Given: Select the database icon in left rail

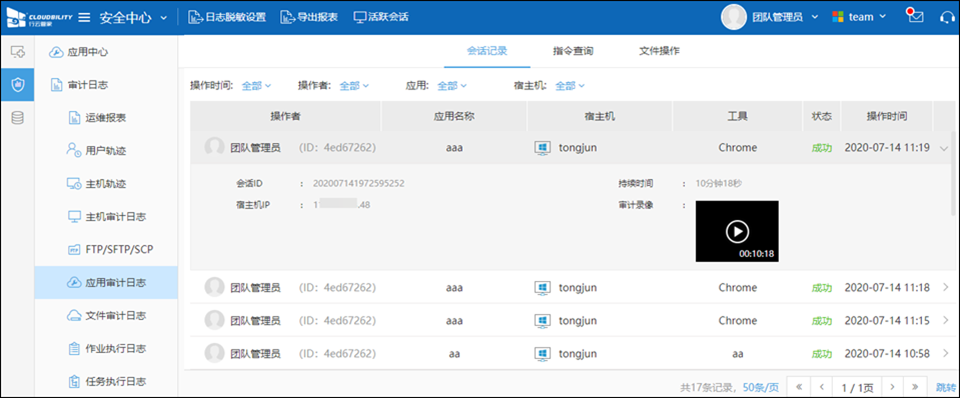Looking at the screenshot, I should coord(17,118).
